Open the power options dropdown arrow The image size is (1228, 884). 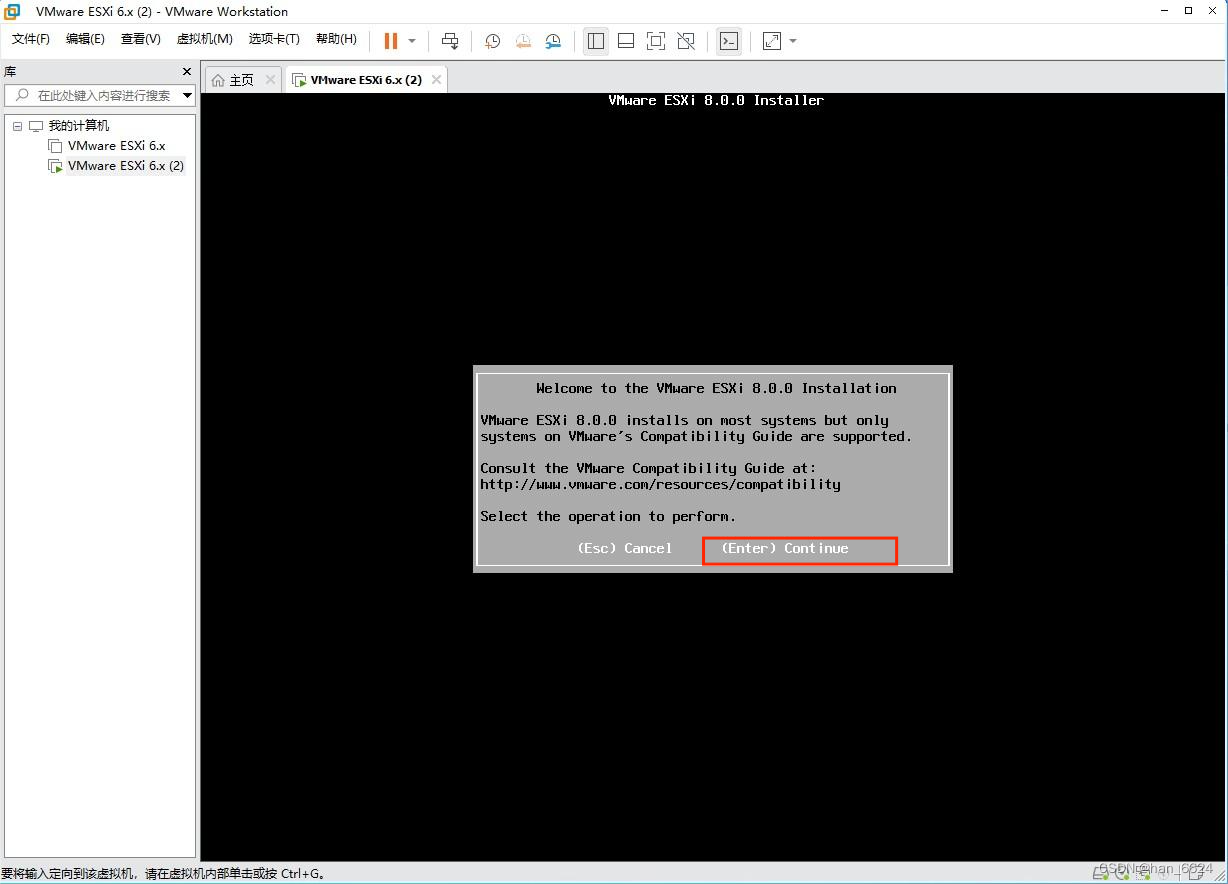click(x=412, y=41)
